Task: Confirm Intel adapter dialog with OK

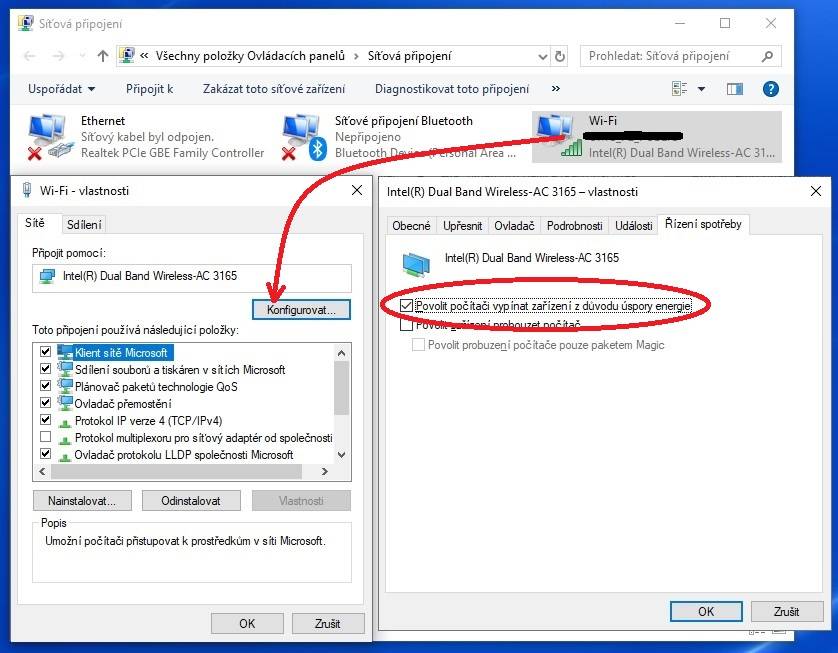Action: (x=705, y=611)
